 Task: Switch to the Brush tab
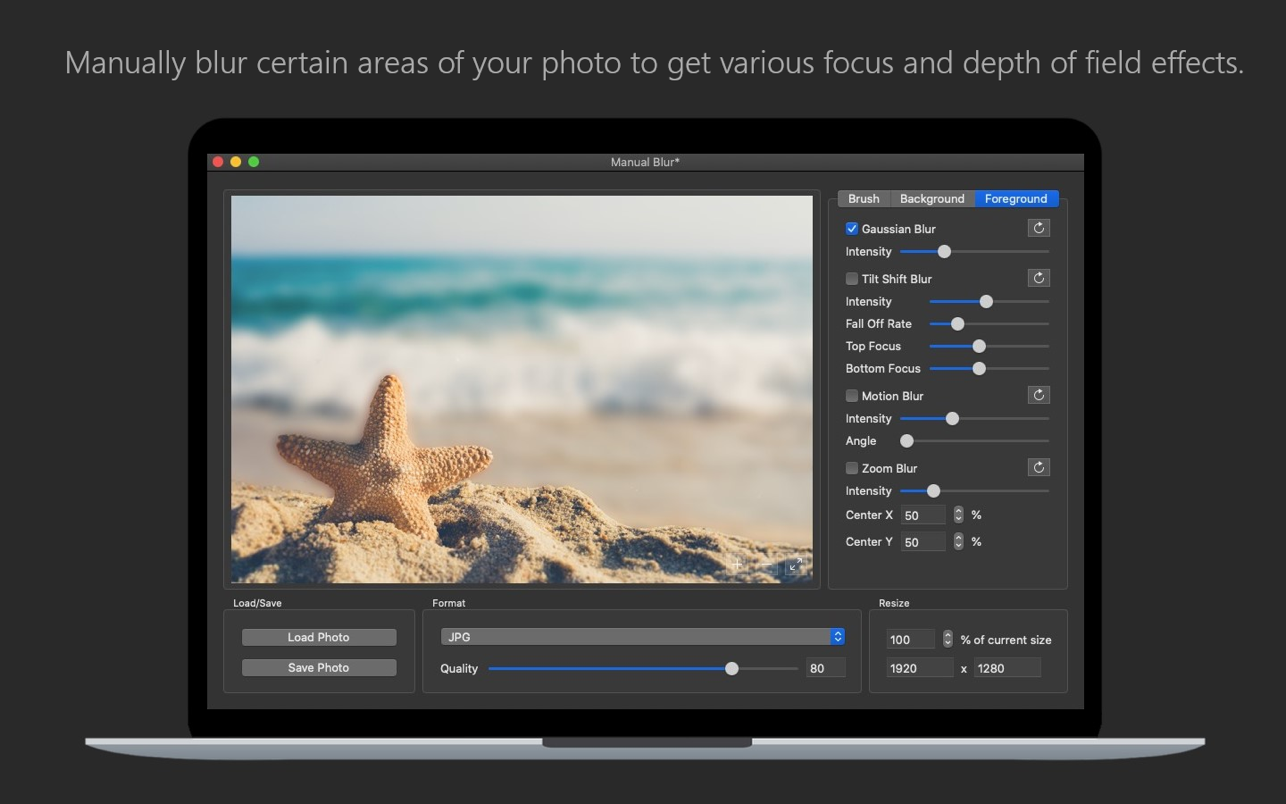(863, 199)
